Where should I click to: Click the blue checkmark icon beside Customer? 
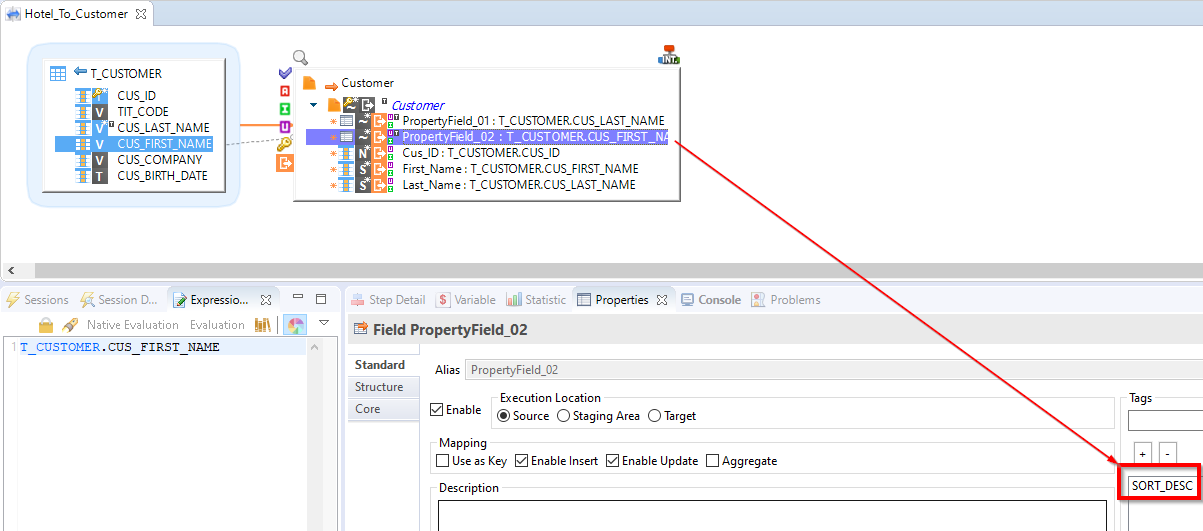285,73
